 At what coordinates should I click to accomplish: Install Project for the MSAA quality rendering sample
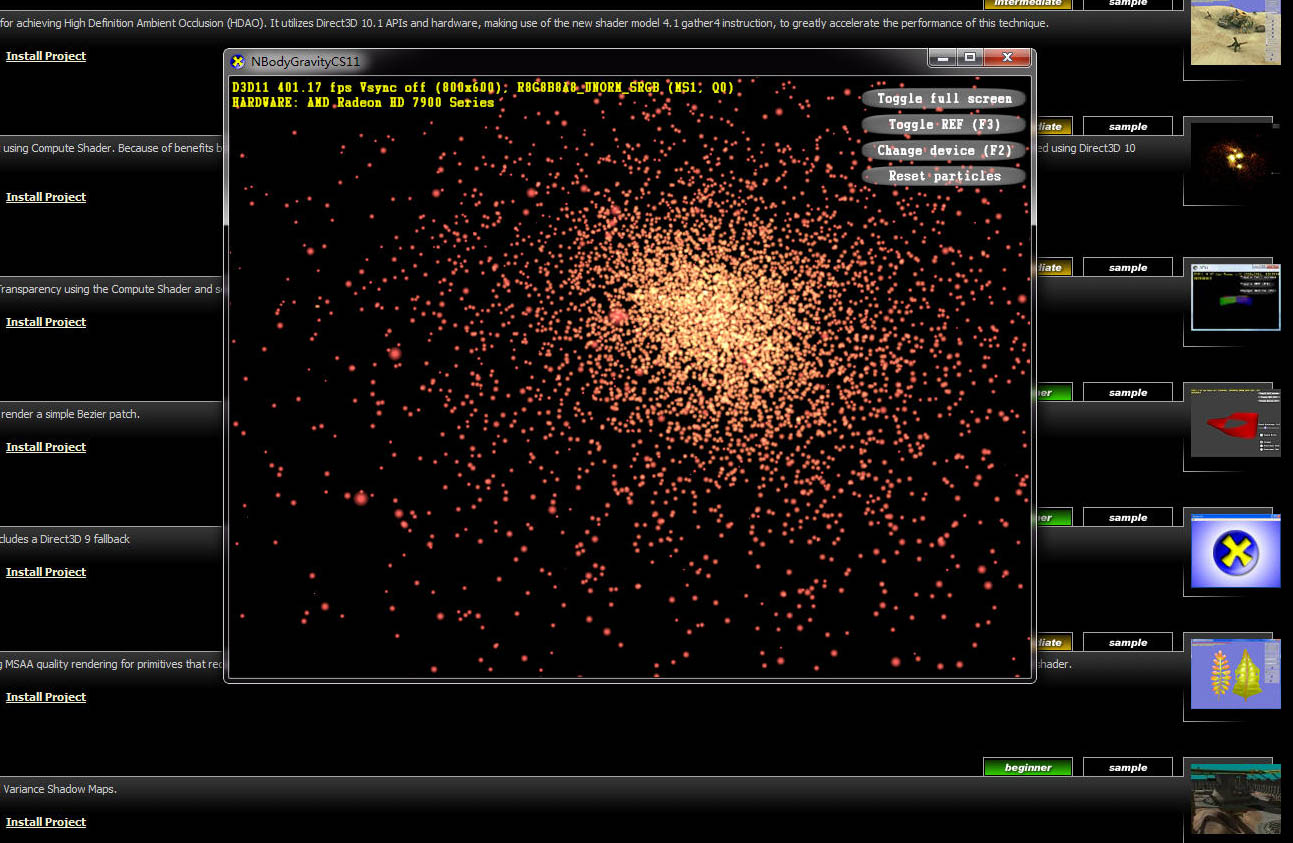(x=46, y=697)
